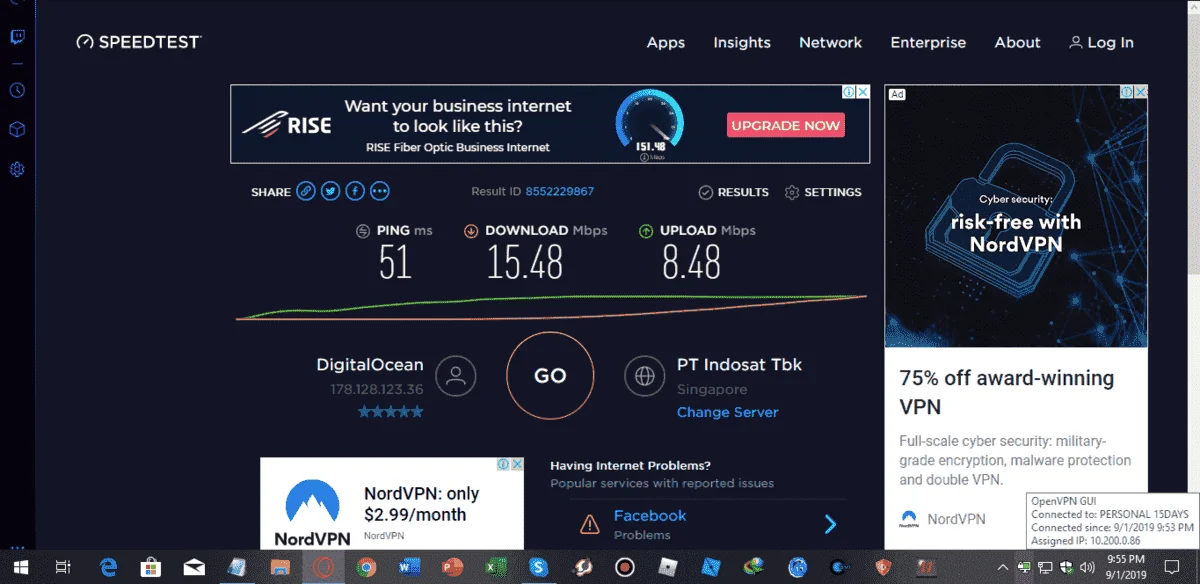Start the test with GO button
This screenshot has width=1200, height=584.
tap(550, 376)
